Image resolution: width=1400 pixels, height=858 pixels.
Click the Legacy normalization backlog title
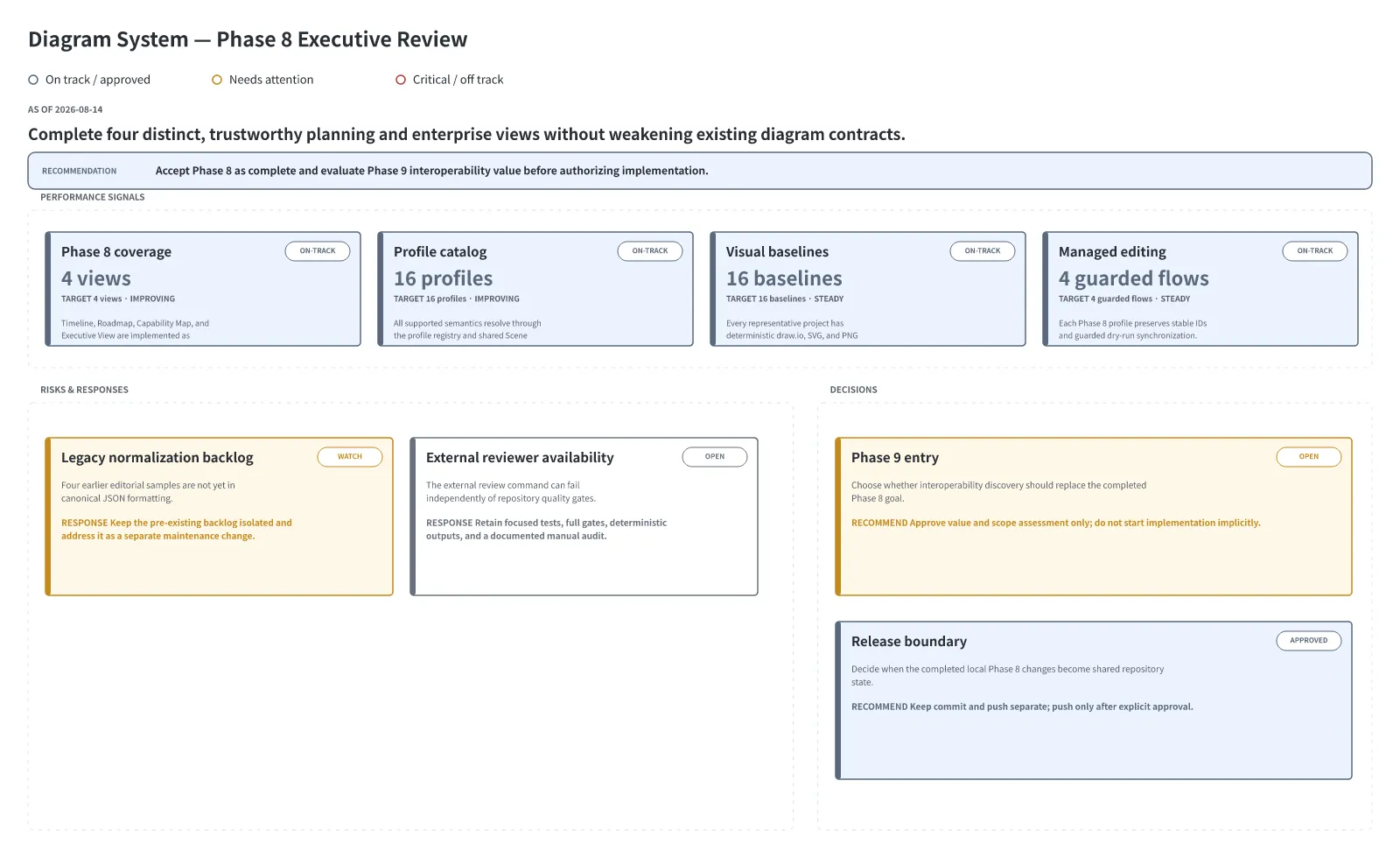157,458
